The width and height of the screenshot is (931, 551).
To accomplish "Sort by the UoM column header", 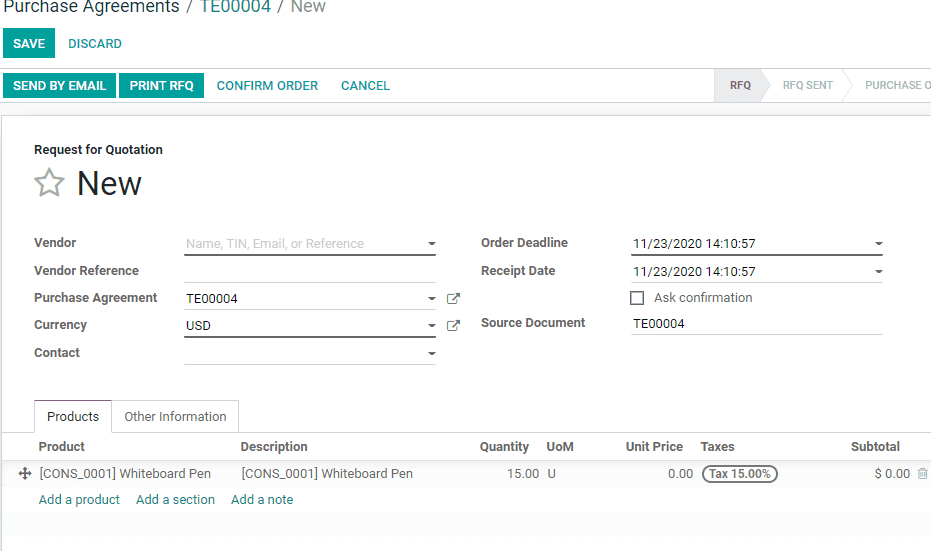I will 560,446.
